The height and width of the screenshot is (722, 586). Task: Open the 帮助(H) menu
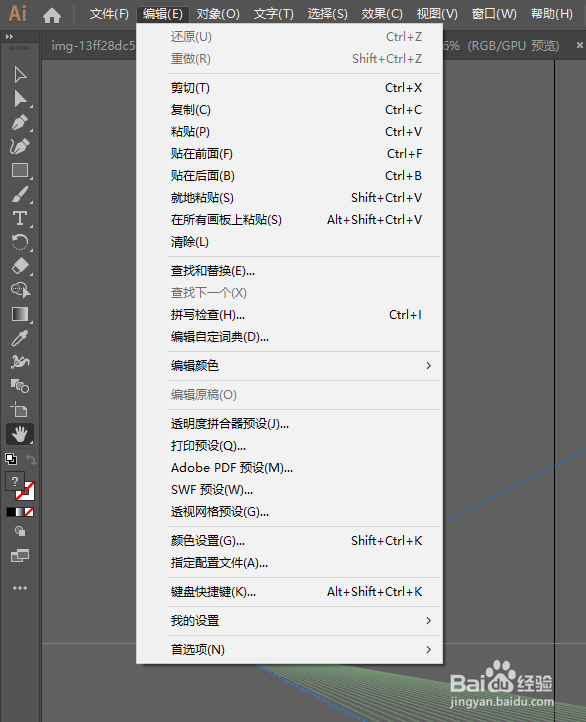[x=551, y=14]
